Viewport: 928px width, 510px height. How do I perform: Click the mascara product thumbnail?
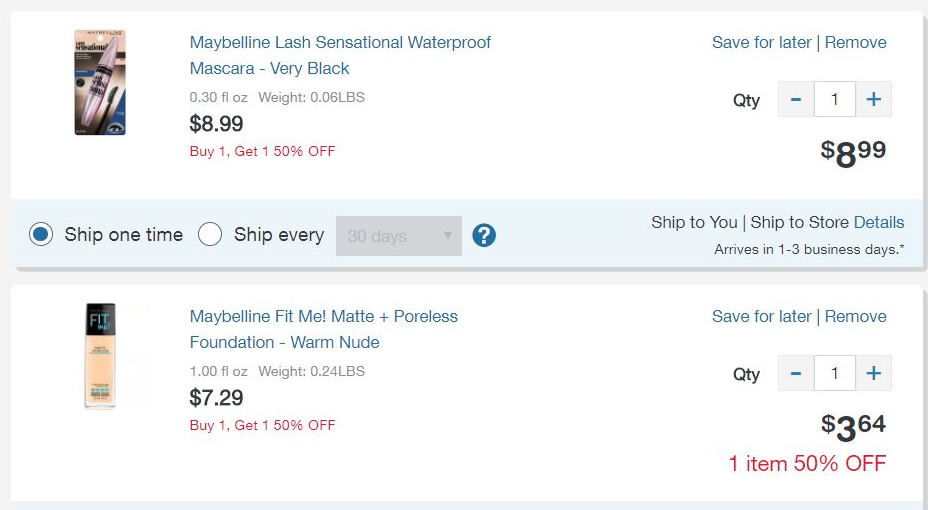pyautogui.click(x=100, y=82)
